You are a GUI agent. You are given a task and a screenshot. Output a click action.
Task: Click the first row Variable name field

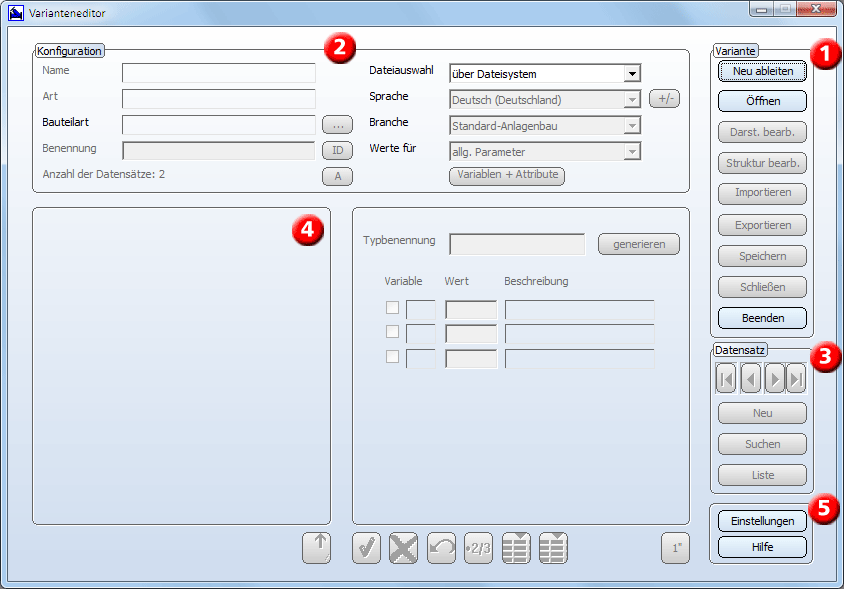420,310
